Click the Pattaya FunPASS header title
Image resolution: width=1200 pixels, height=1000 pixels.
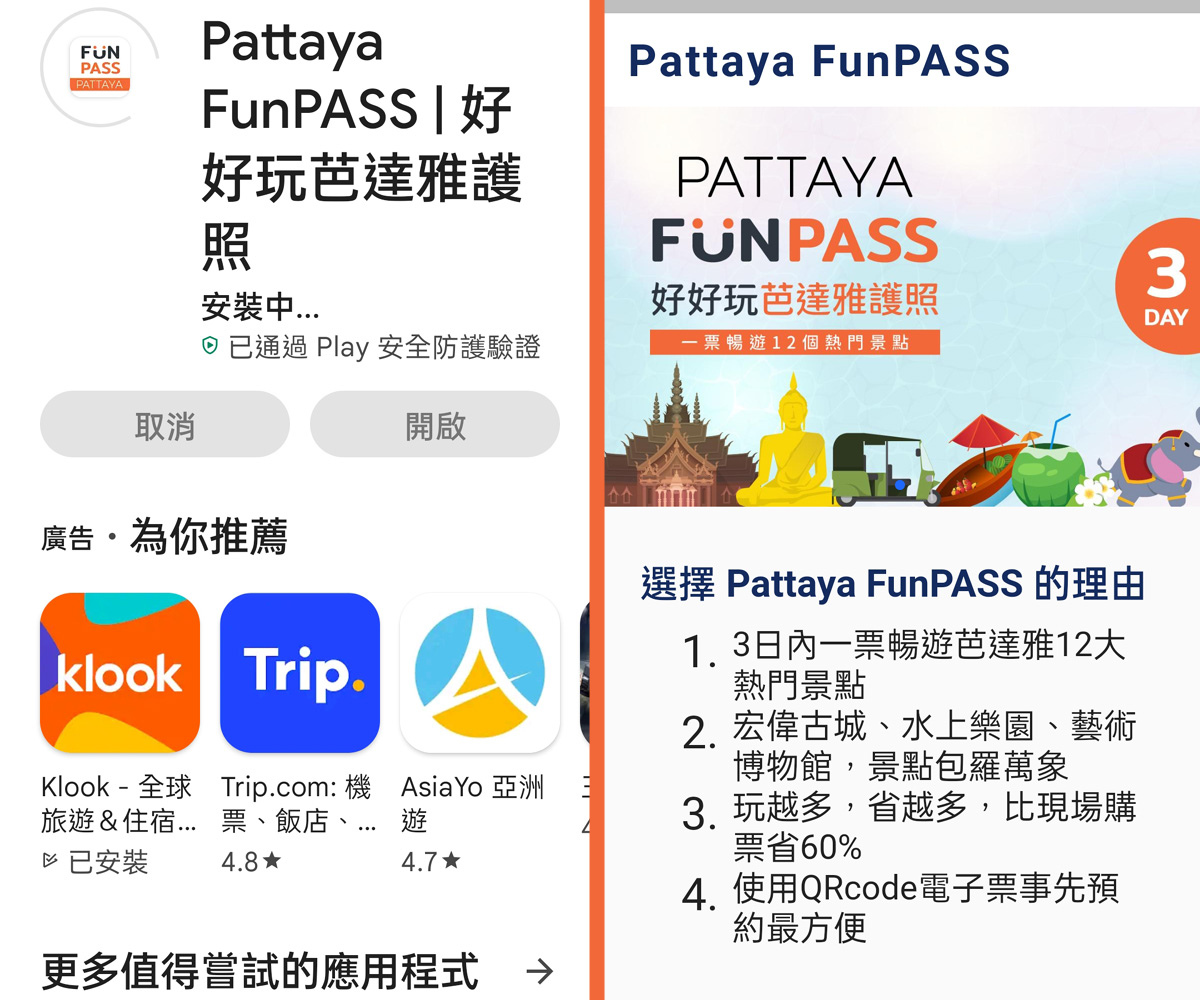tap(819, 60)
